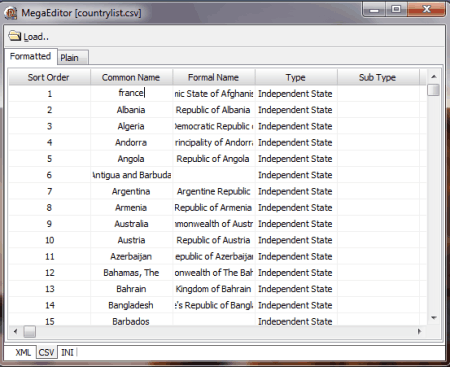Maximize the MegaEditor window

(396, 9)
